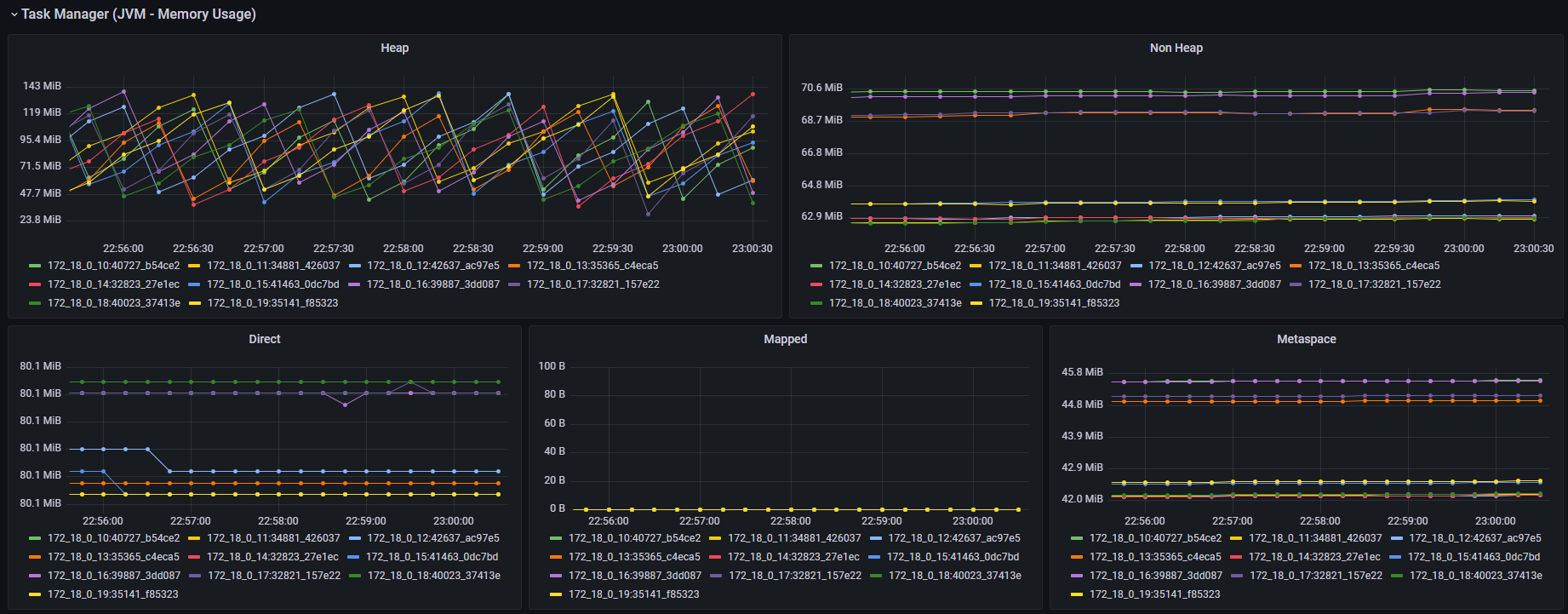1568x614 pixels.
Task: Click the 23:00:00 time label on Heap axis
Action: (683, 249)
